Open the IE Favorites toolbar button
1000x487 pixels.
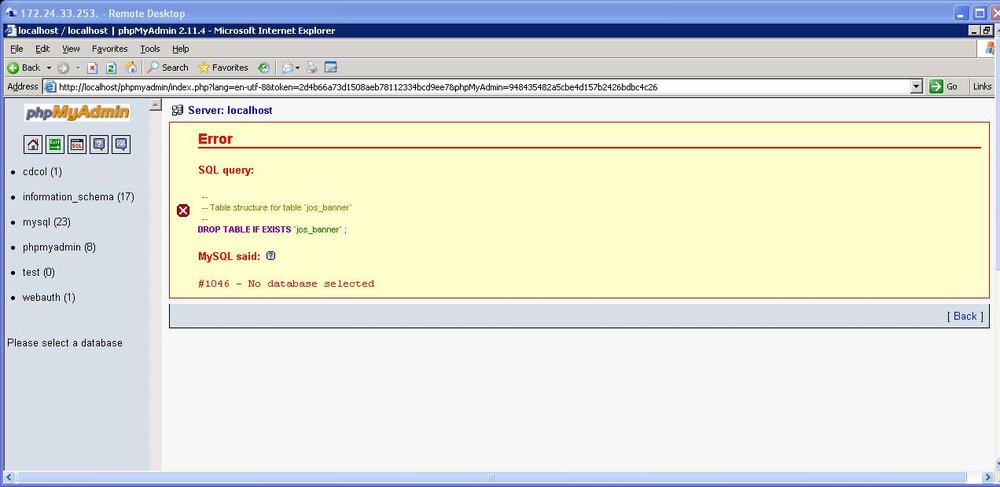[223, 68]
